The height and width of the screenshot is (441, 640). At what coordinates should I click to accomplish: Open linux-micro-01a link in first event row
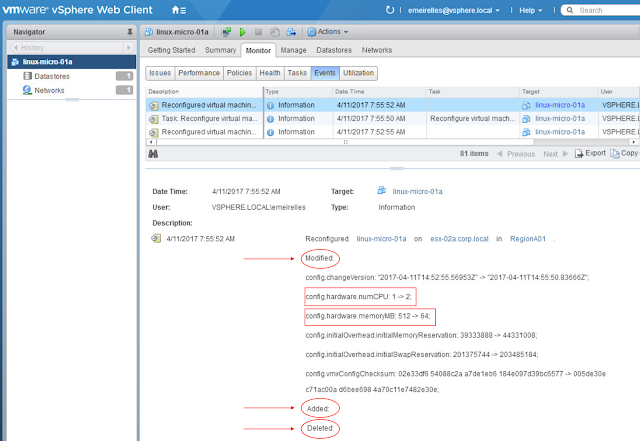pyautogui.click(x=560, y=105)
